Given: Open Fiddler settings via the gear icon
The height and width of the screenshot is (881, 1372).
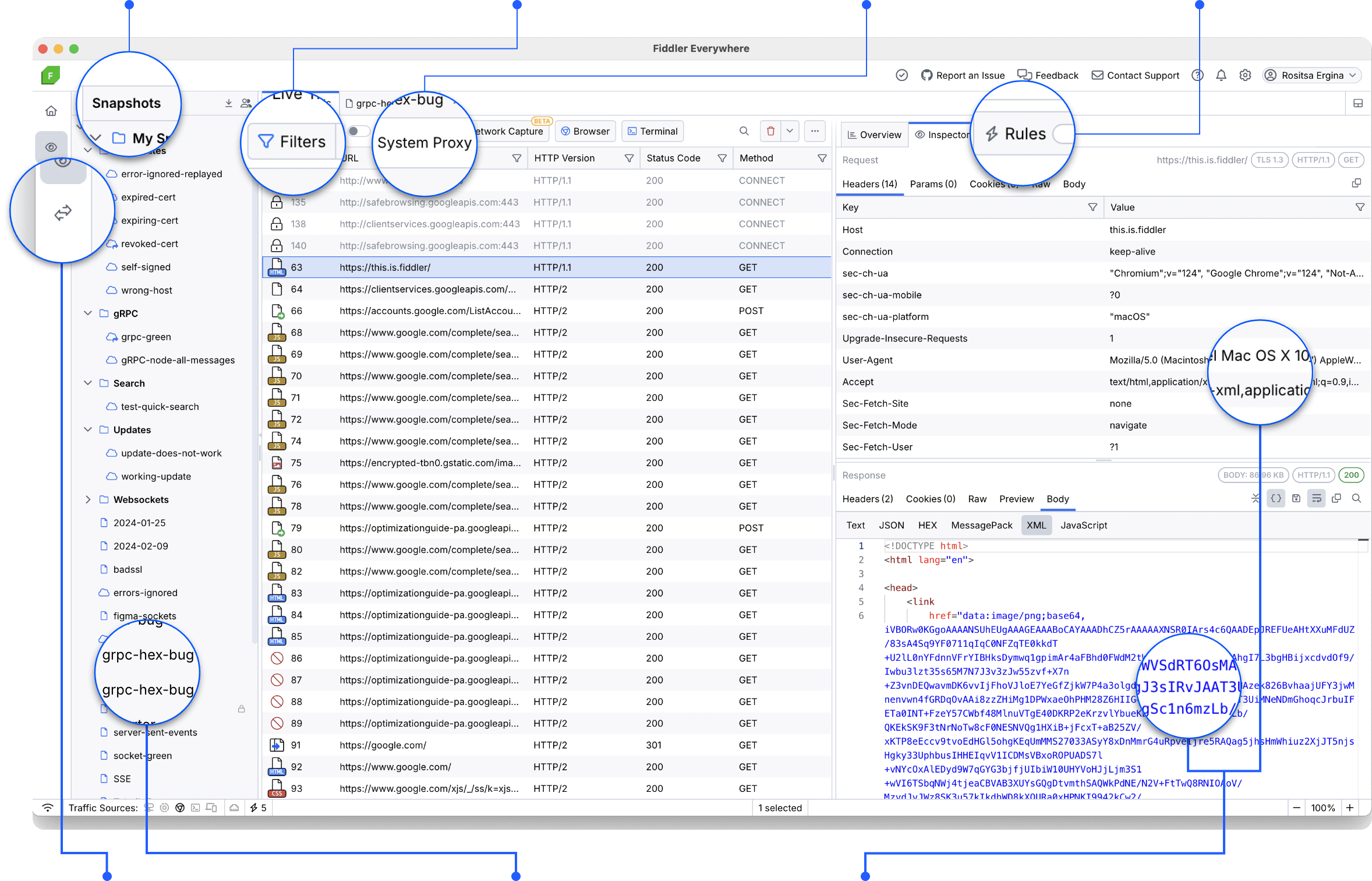Looking at the screenshot, I should (x=1245, y=75).
